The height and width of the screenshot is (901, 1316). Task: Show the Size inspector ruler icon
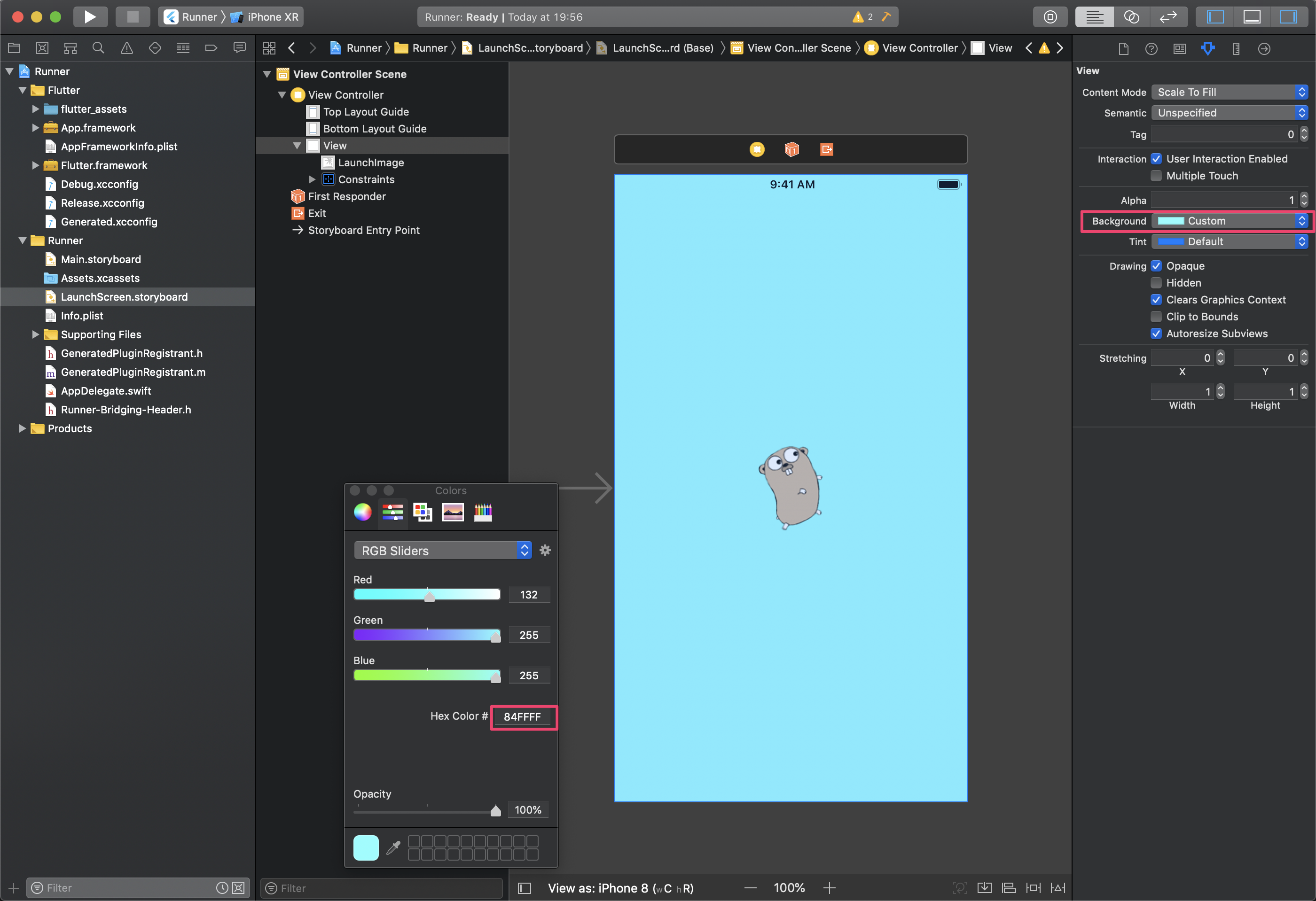(1236, 49)
